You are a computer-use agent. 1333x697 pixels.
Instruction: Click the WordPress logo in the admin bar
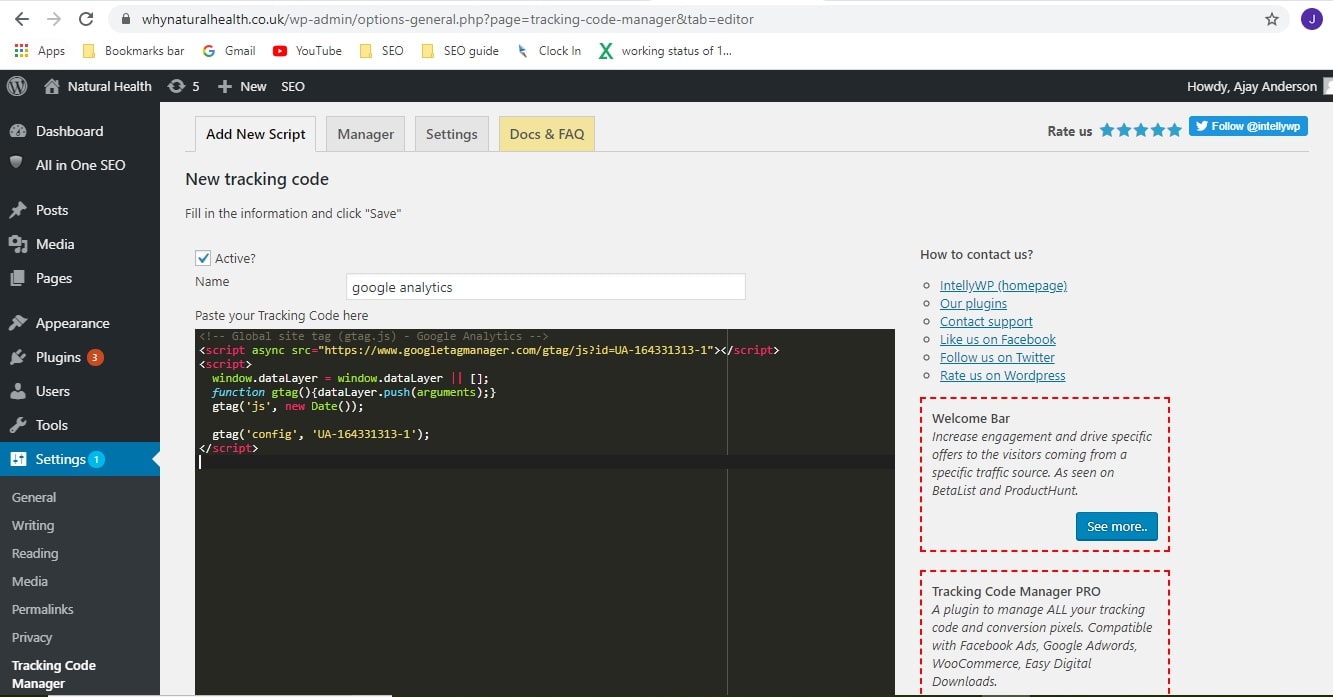[16, 86]
